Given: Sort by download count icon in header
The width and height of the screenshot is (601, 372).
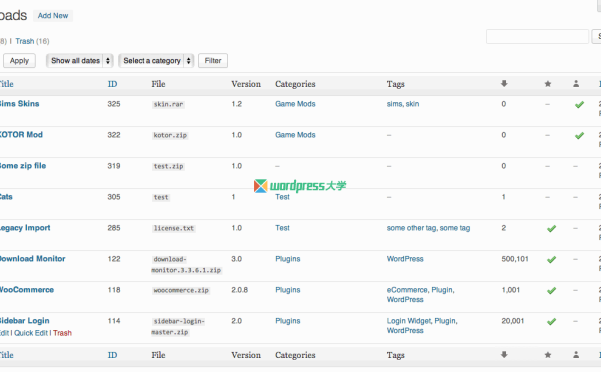Looking at the screenshot, I should 504,84.
